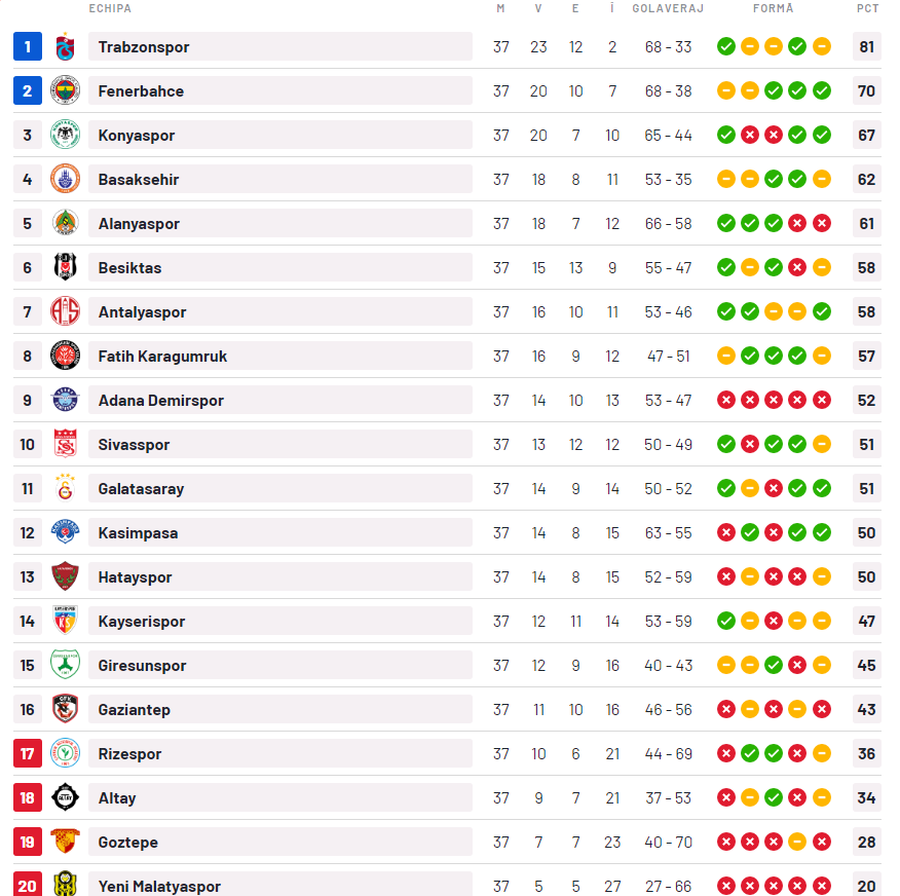Viewport: 900px width, 896px height.
Task: Sort by the GOLAVERAJ column header
Action: [668, 9]
